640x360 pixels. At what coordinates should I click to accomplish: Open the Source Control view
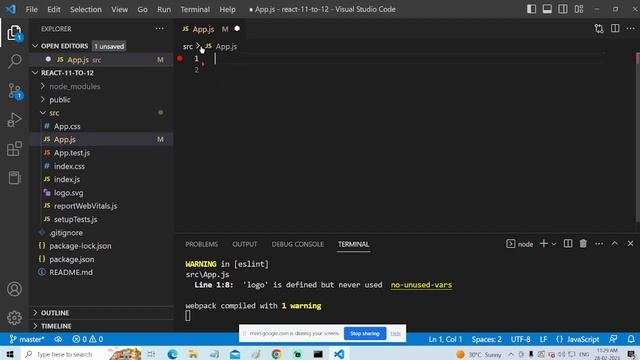pyautogui.click(x=15, y=91)
